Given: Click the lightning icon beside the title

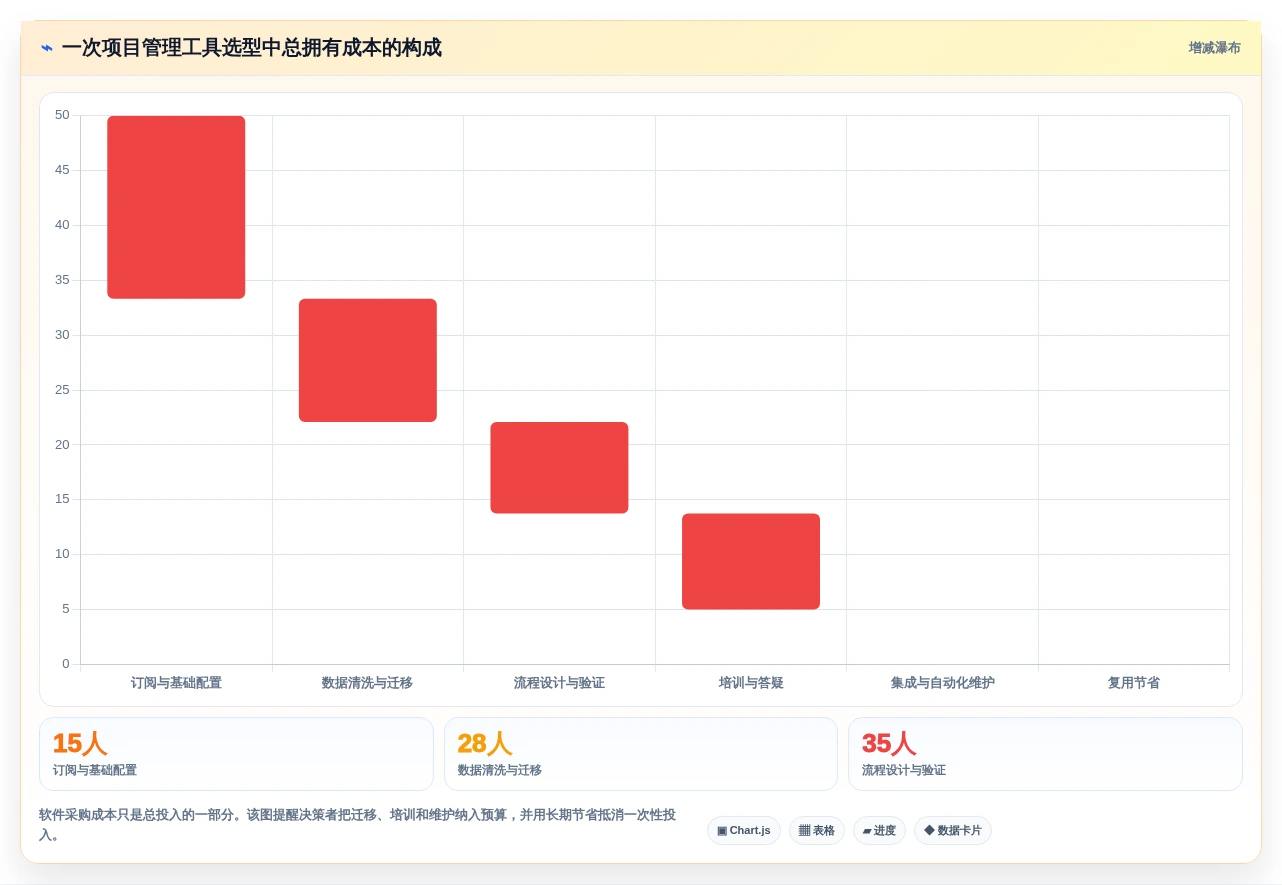Looking at the screenshot, I should click(x=46, y=48).
